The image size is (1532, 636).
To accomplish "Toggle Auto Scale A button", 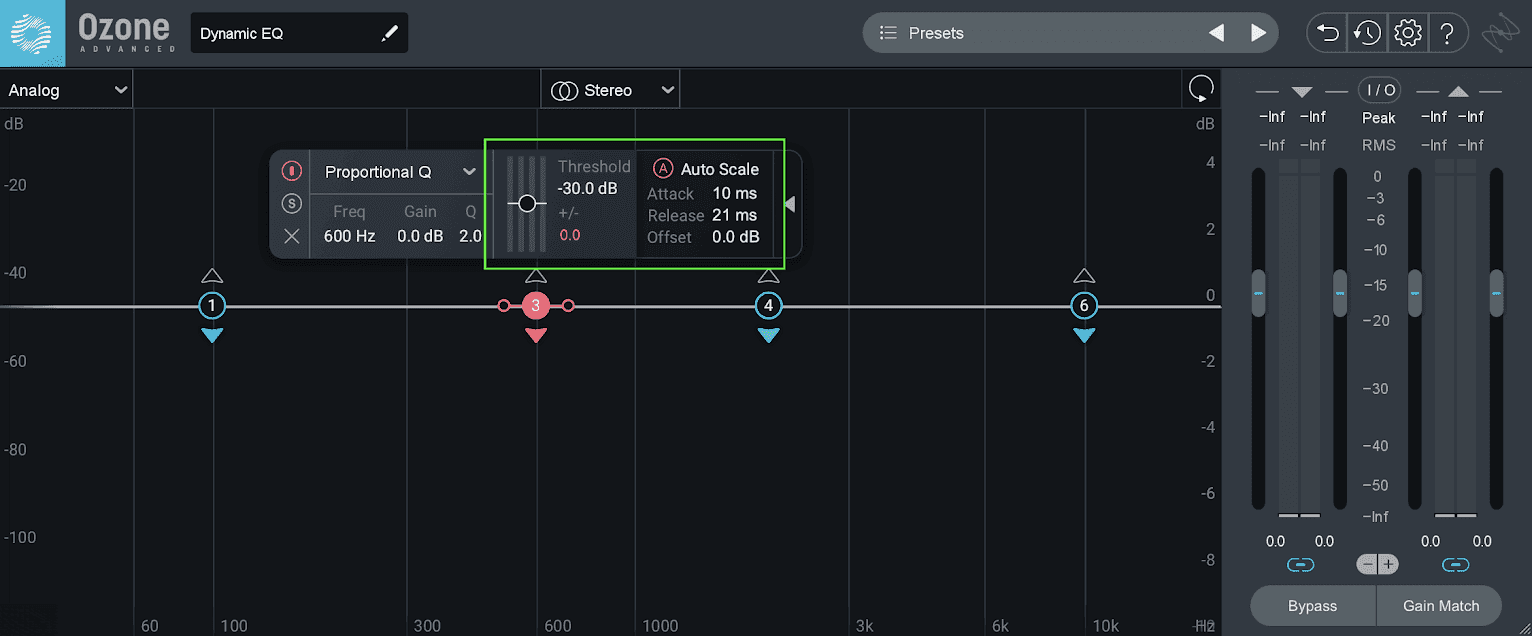I will (663, 168).
